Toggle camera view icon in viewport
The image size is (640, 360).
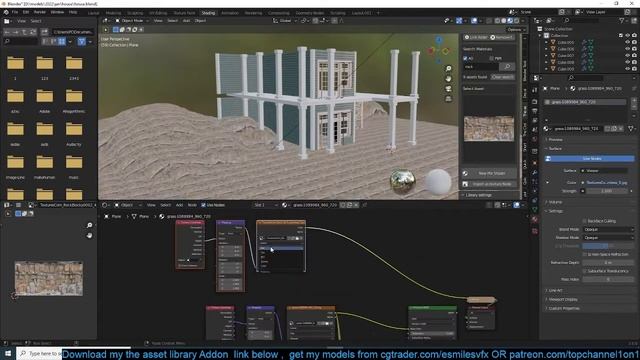pyautogui.click(x=449, y=89)
